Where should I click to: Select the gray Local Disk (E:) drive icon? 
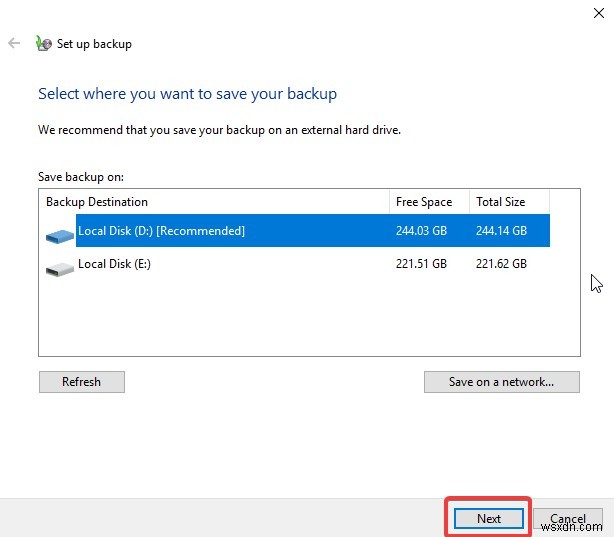(60, 269)
